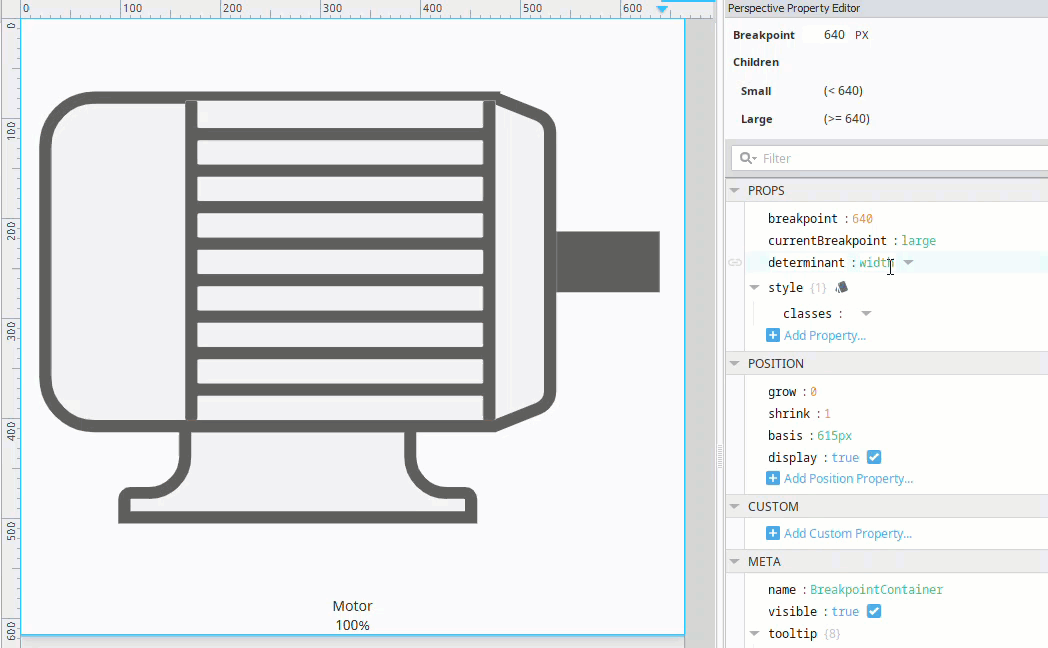Viewport: 1048px width, 648px height.
Task: Click the binding link icon beside determinant
Action: pos(735,263)
